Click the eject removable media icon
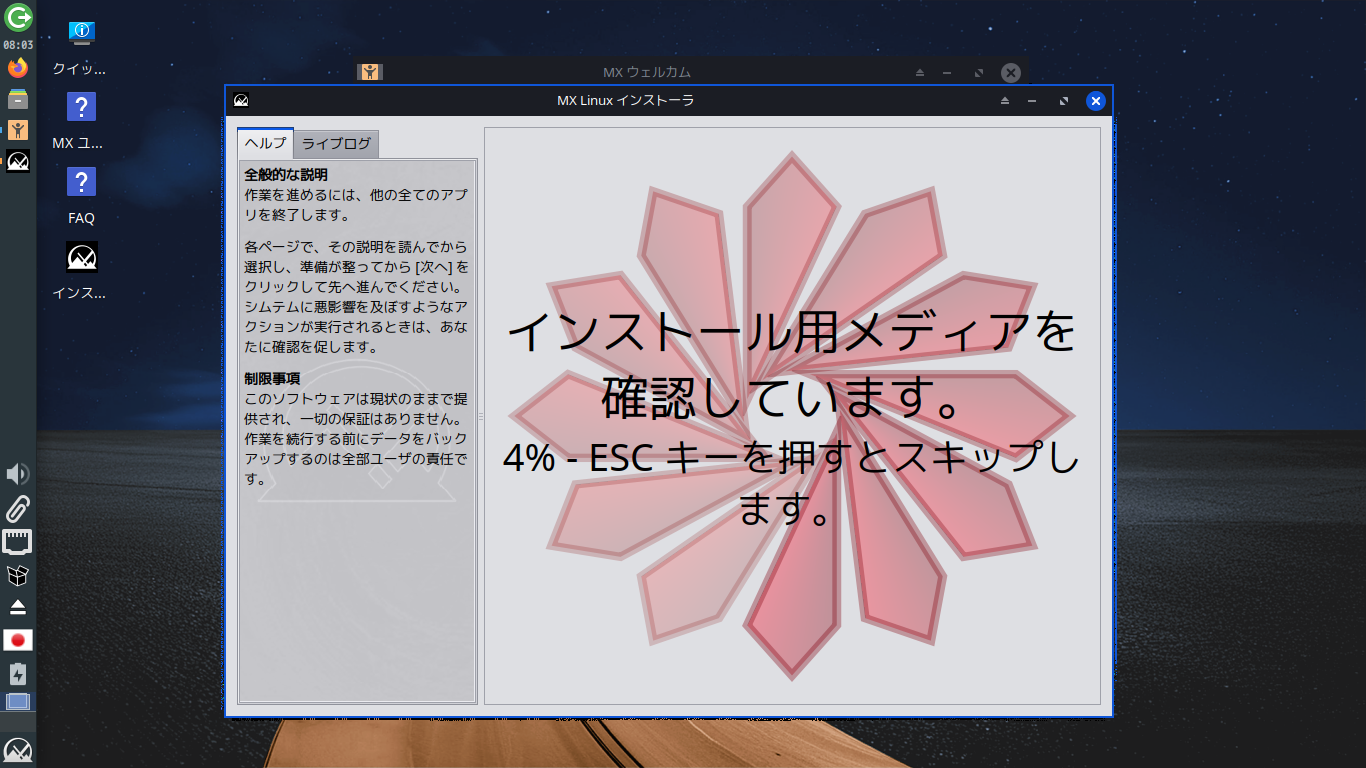 point(18,607)
